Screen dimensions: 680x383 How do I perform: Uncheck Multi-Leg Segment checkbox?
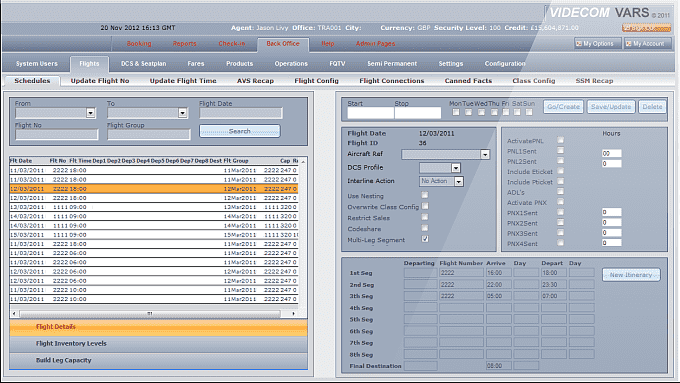click(x=425, y=239)
